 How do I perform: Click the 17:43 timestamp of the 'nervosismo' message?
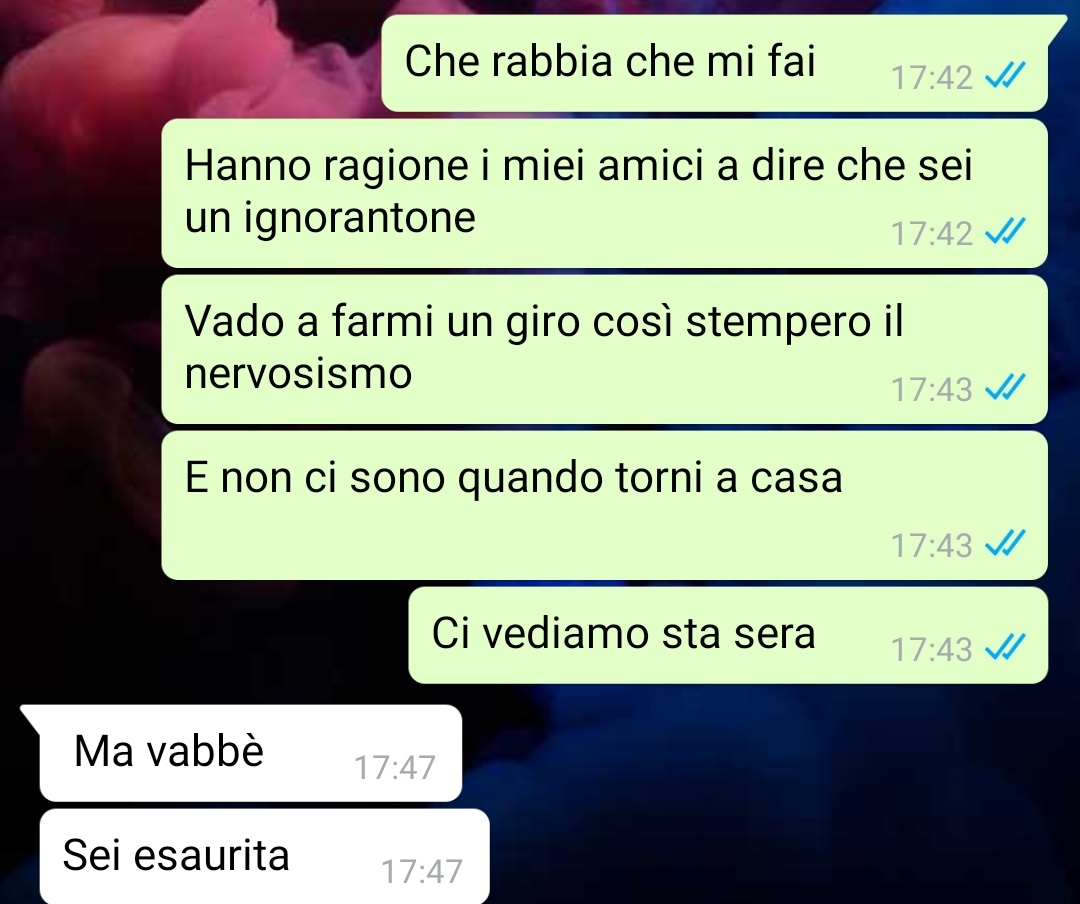coord(931,389)
